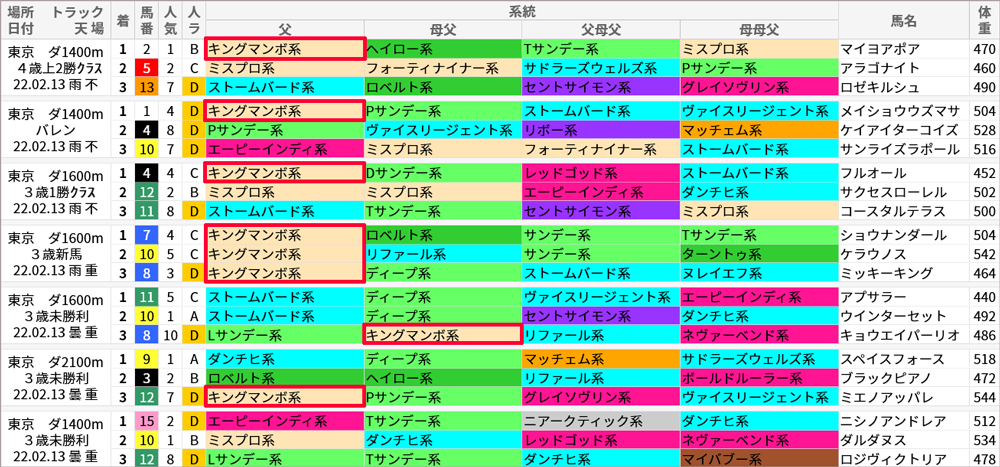This screenshot has width=1000, height=467.
Task: Click the body weight value 542
Action: (x=985, y=254)
